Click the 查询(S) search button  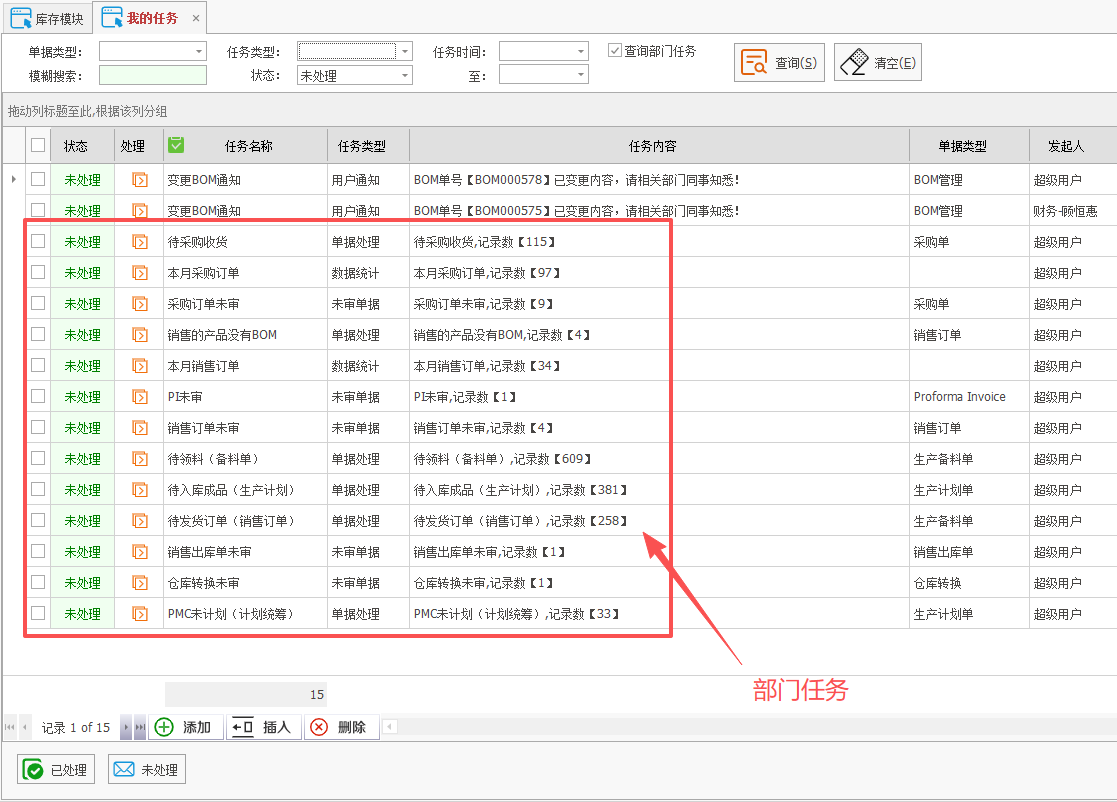(x=779, y=61)
